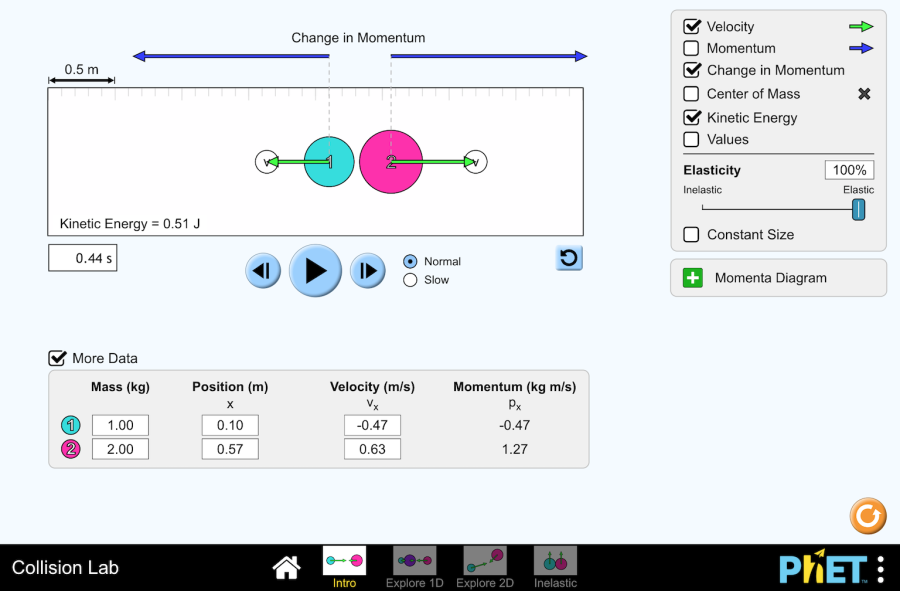Click the orange reset all button
The height and width of the screenshot is (591, 900).
867,516
